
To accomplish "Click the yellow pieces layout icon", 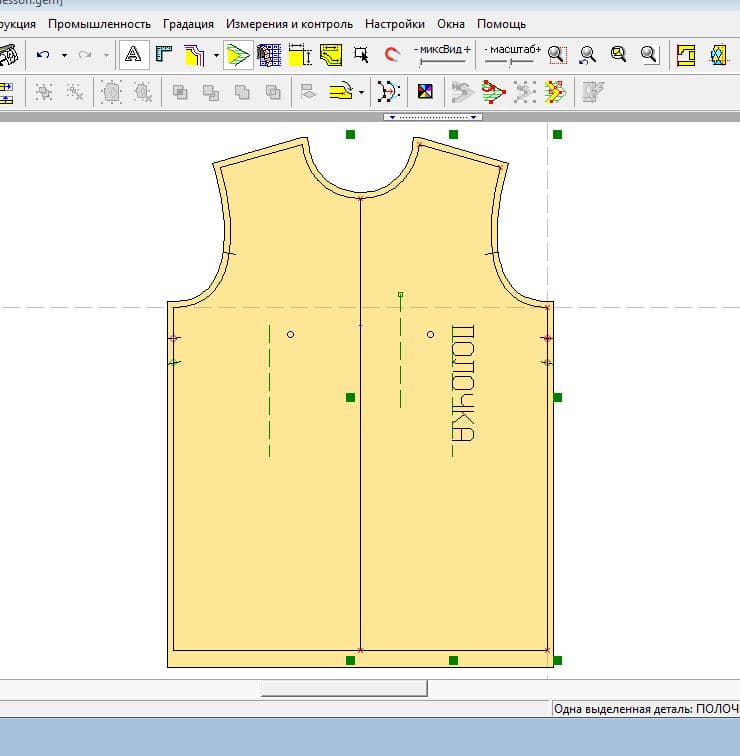I will point(686,55).
